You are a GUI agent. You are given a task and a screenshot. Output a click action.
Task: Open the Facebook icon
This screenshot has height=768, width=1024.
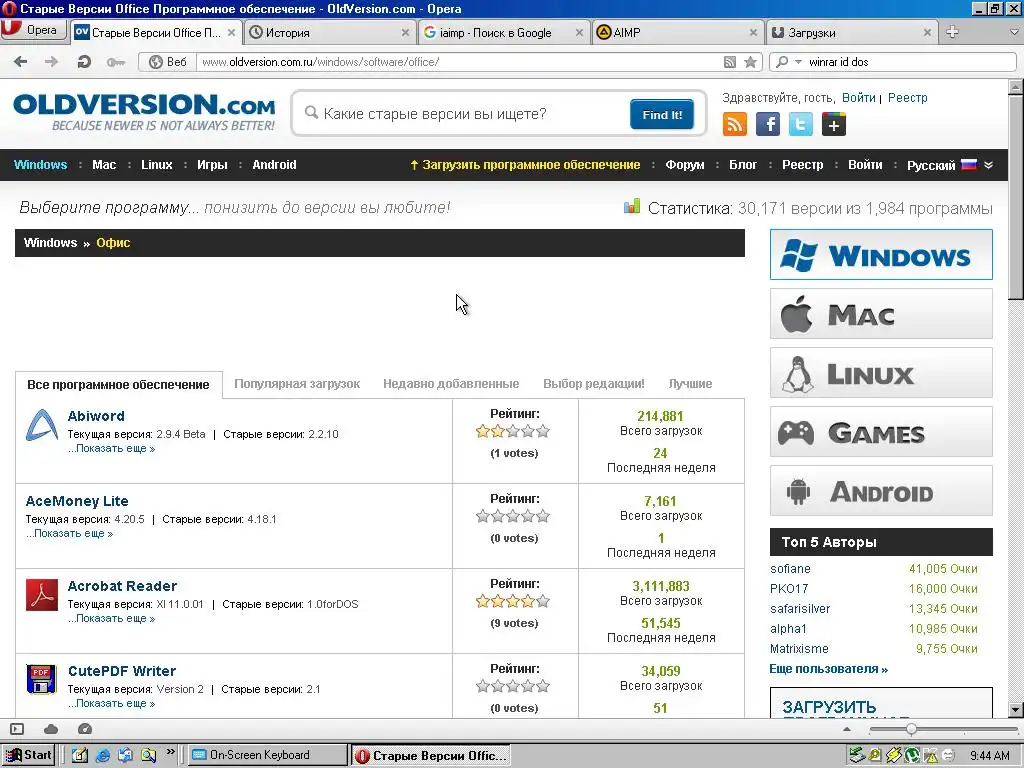coord(768,124)
